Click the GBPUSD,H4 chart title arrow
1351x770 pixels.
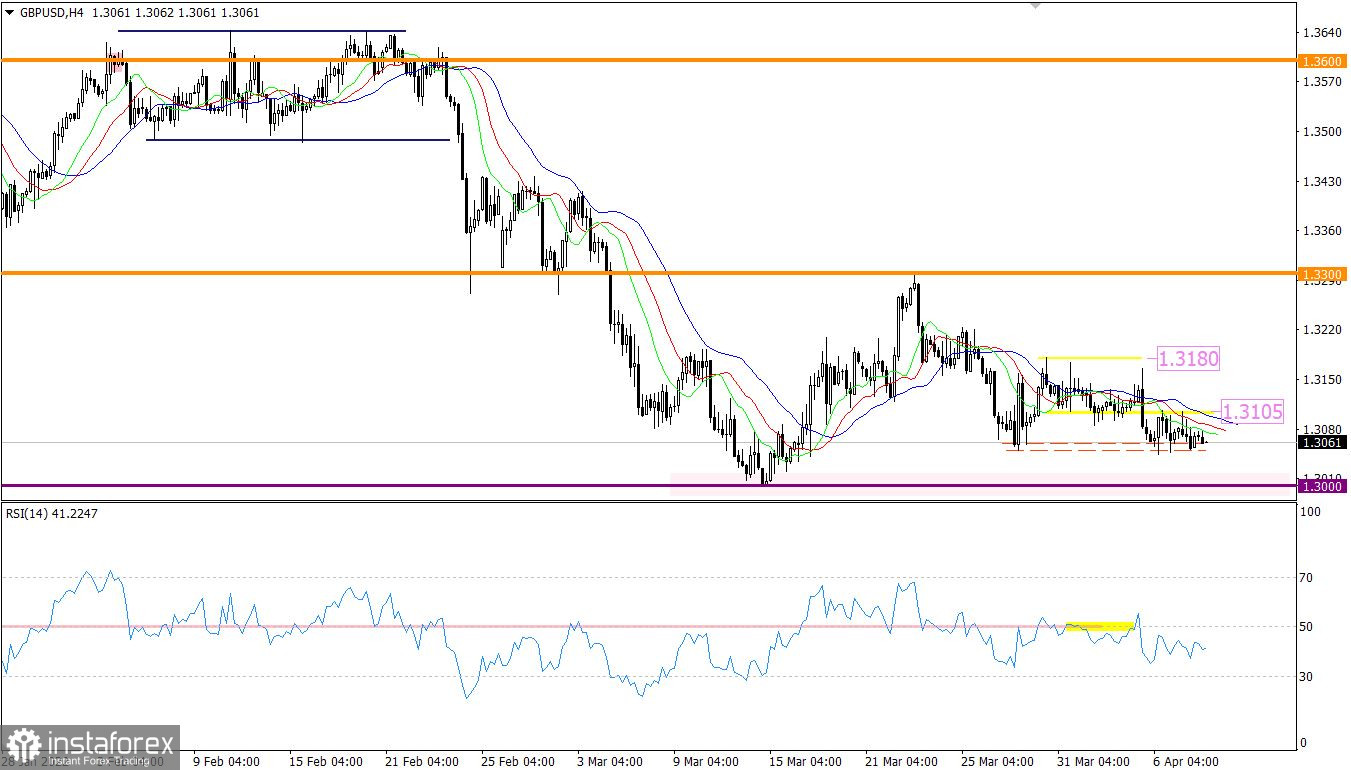coord(10,12)
